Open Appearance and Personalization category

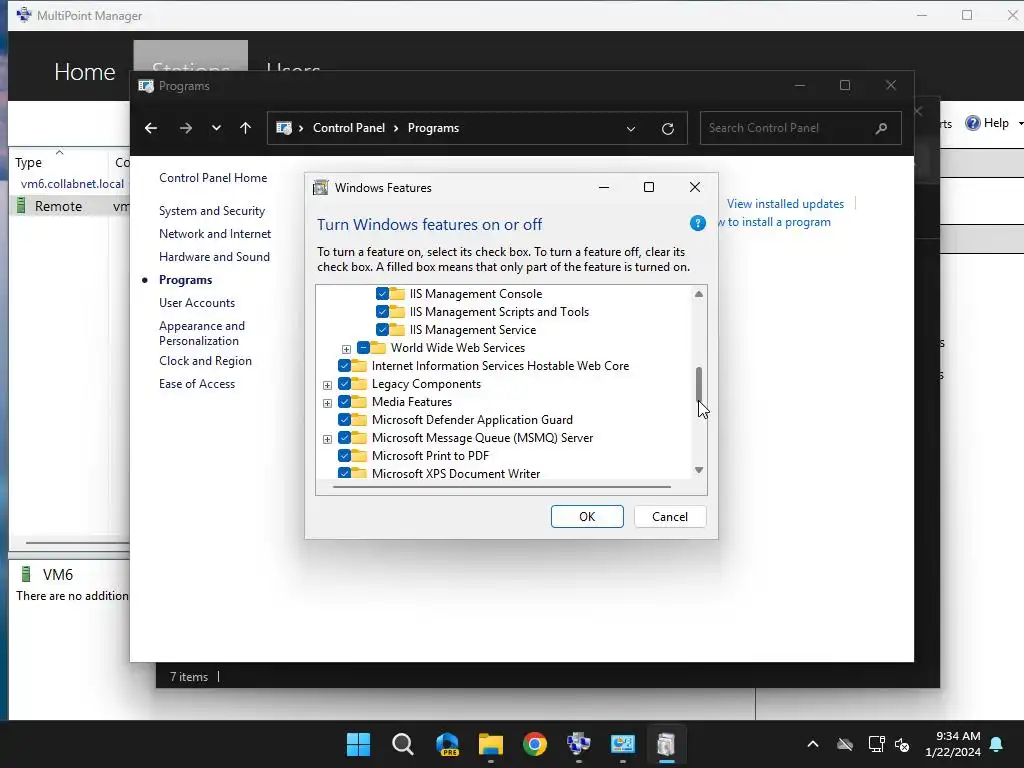pos(202,333)
